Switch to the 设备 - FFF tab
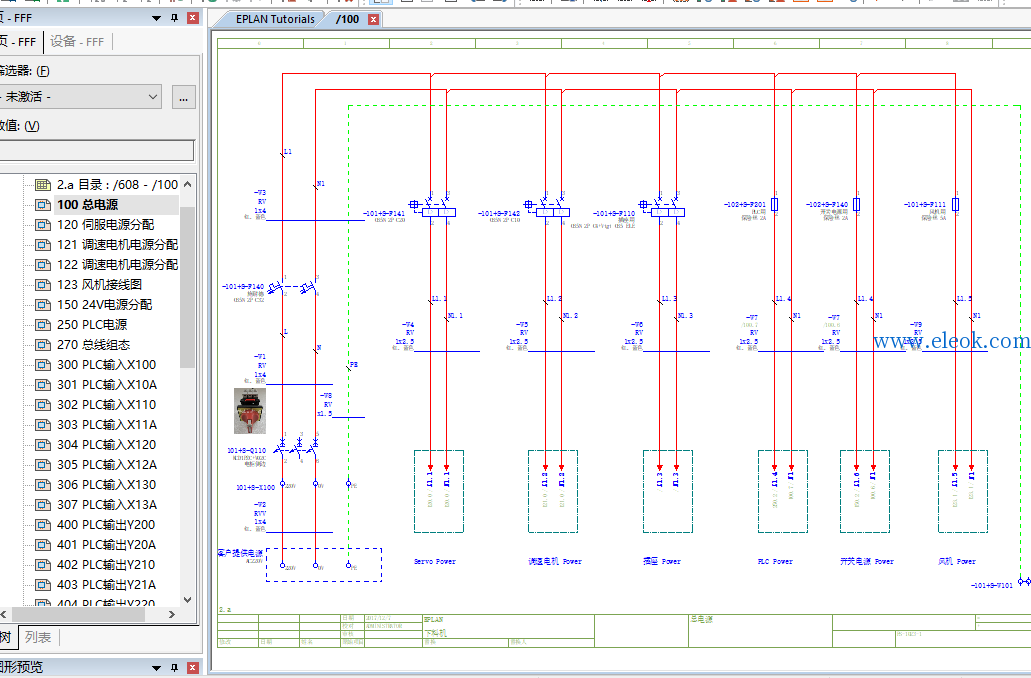 (77, 41)
